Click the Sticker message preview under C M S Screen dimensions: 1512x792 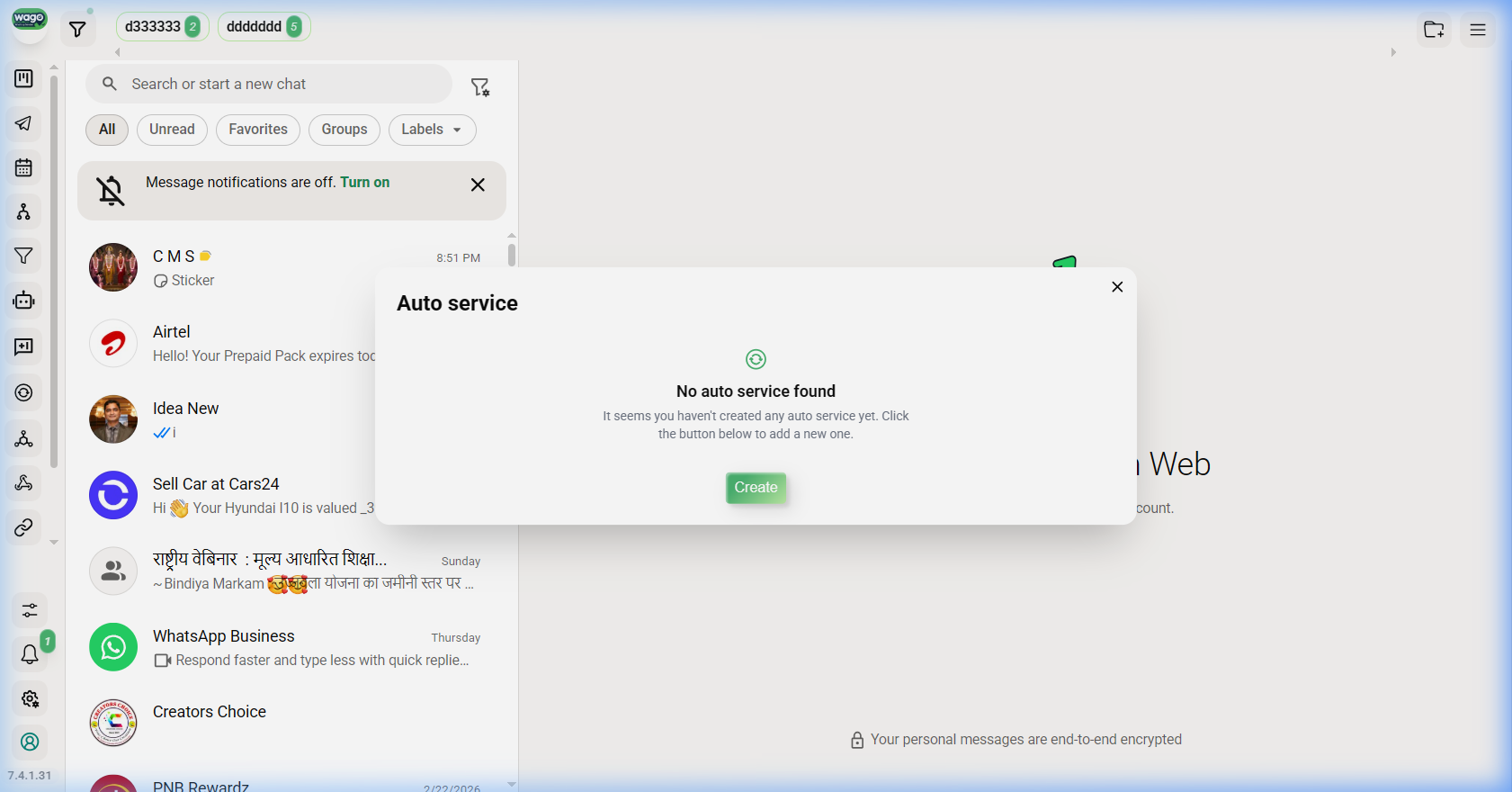tap(184, 281)
